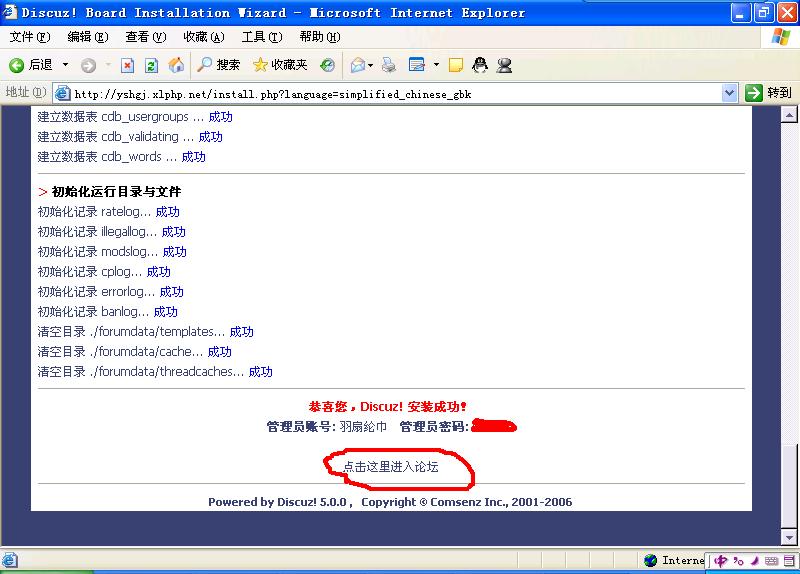Click IME punctuation toggle icon
The height and width of the screenshot is (574, 800).
tap(738, 561)
